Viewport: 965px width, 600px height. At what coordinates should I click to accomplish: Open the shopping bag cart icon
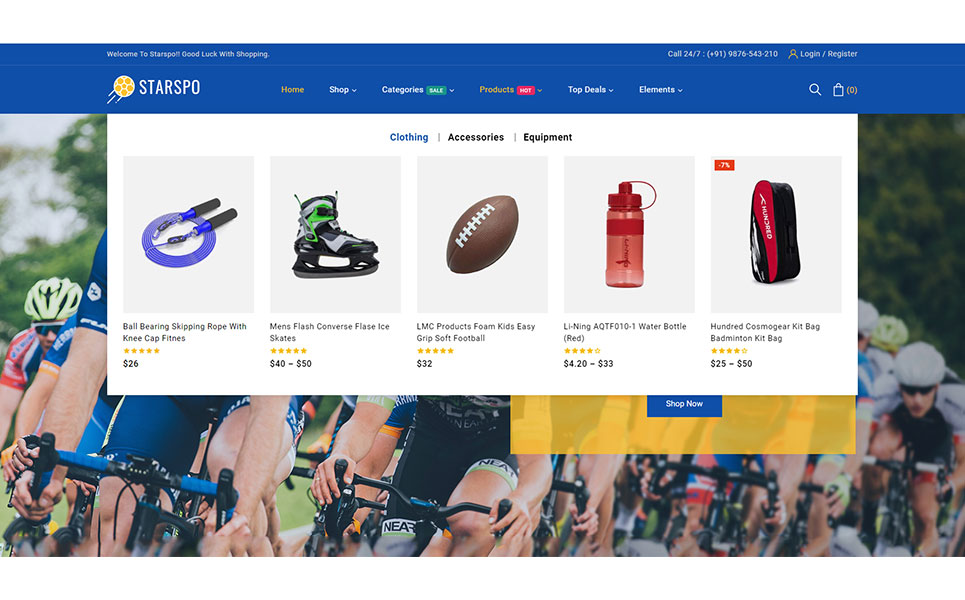pos(838,90)
